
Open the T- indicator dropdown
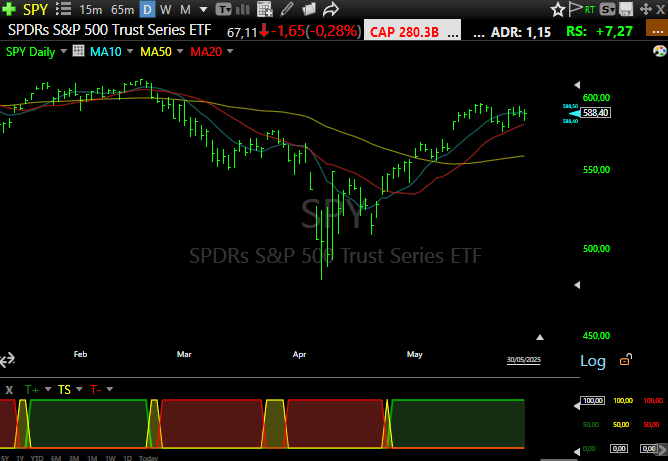[110, 389]
